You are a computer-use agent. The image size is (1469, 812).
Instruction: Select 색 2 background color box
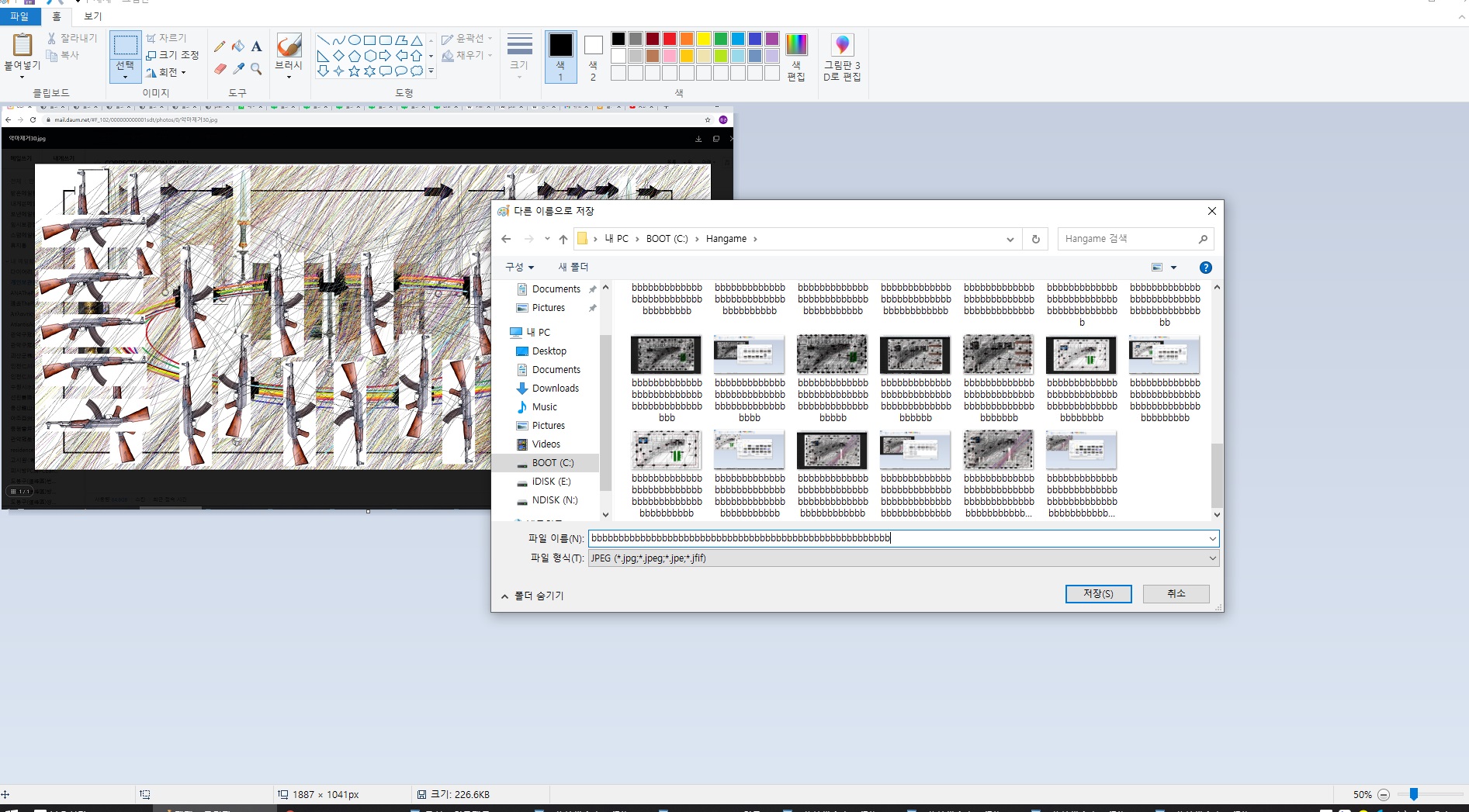pos(593,57)
